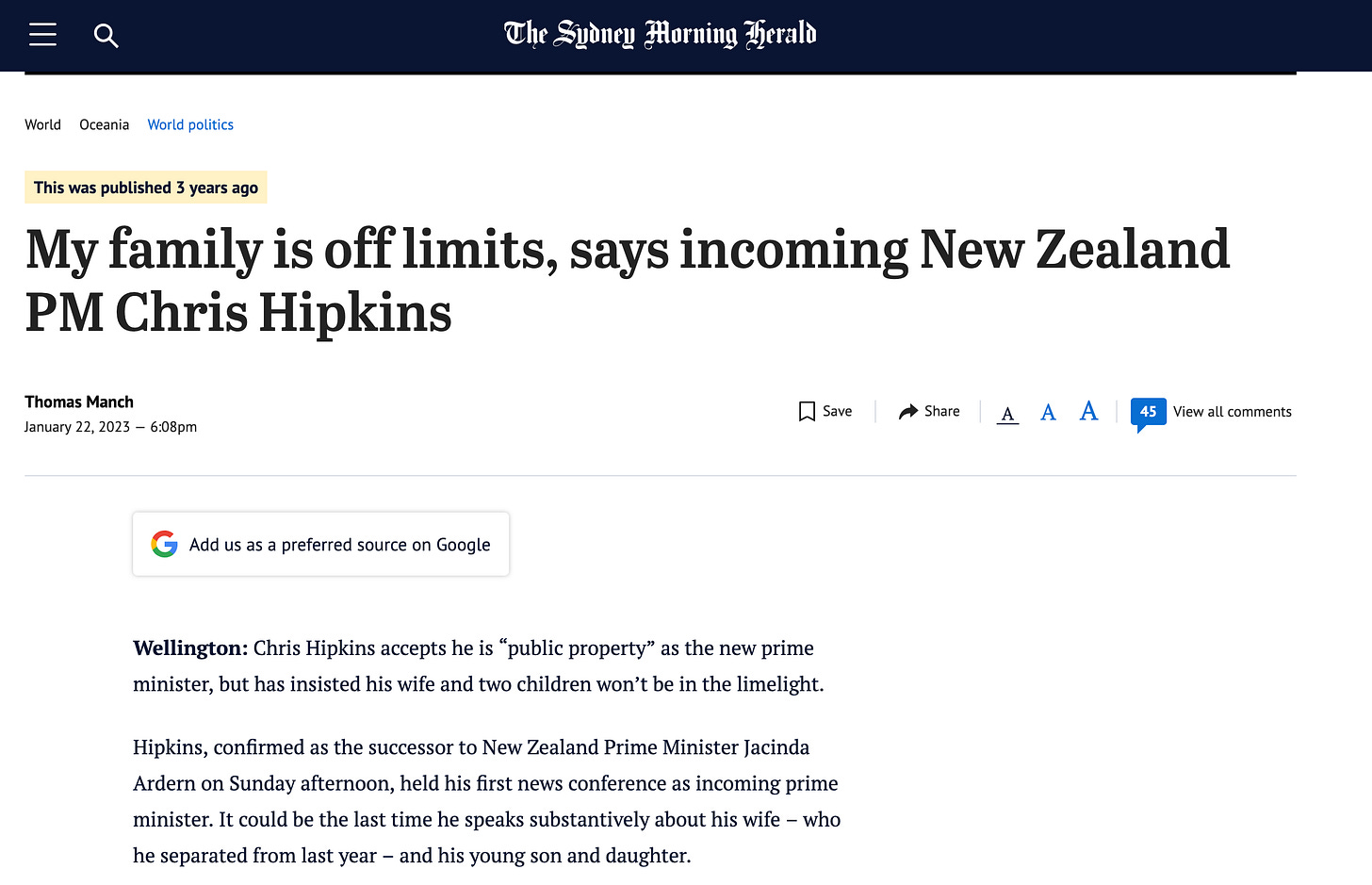
Task: Click the Google G logo
Action: (164, 544)
